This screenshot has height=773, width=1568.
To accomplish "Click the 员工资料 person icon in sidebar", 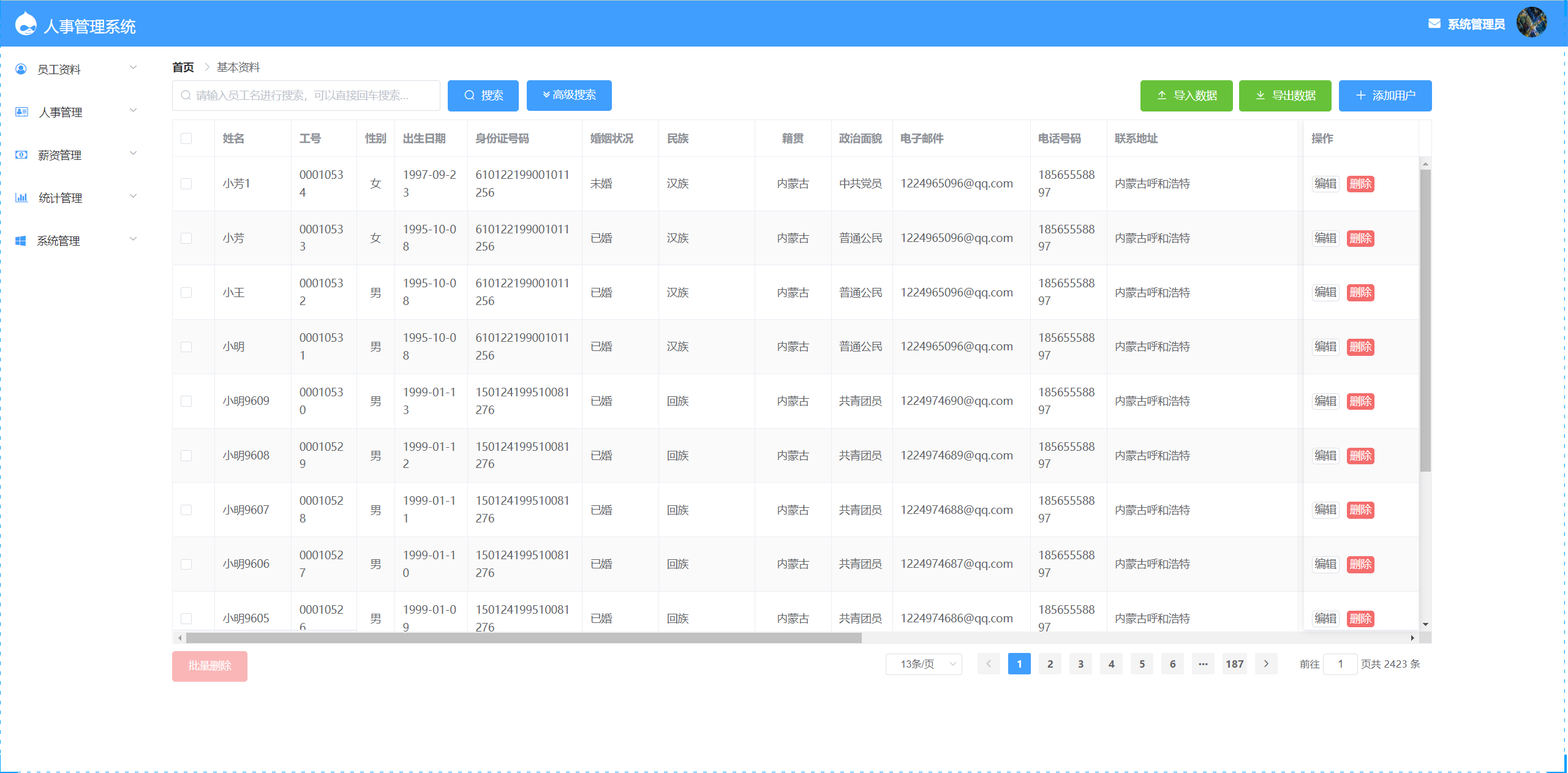I will point(21,69).
